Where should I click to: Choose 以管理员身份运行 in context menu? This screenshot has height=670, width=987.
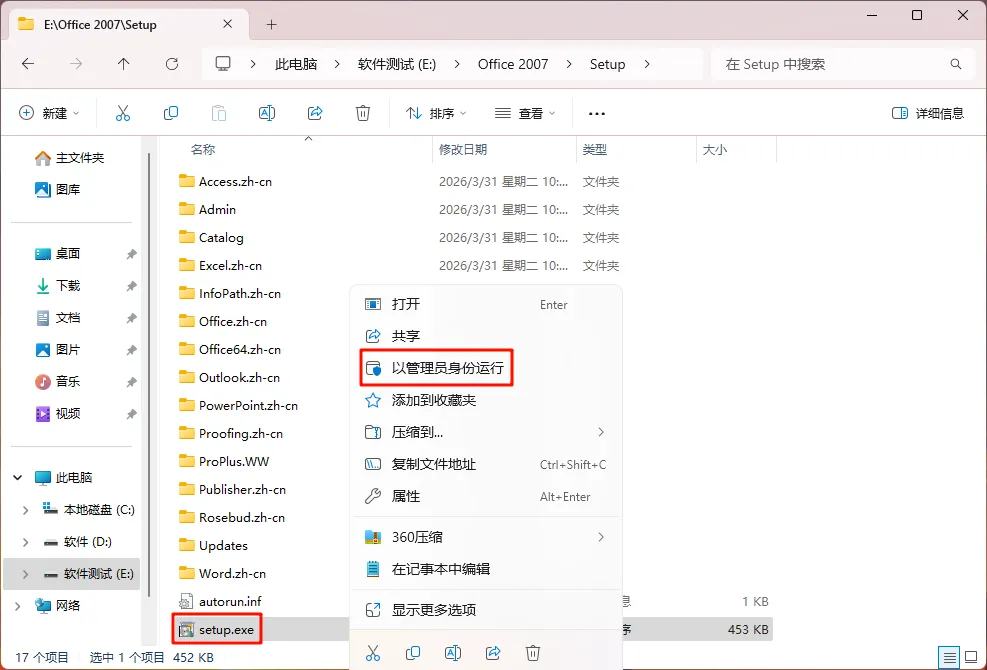[485, 368]
